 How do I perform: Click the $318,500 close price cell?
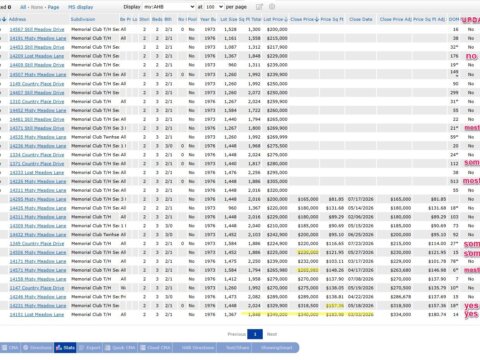click(x=308, y=306)
